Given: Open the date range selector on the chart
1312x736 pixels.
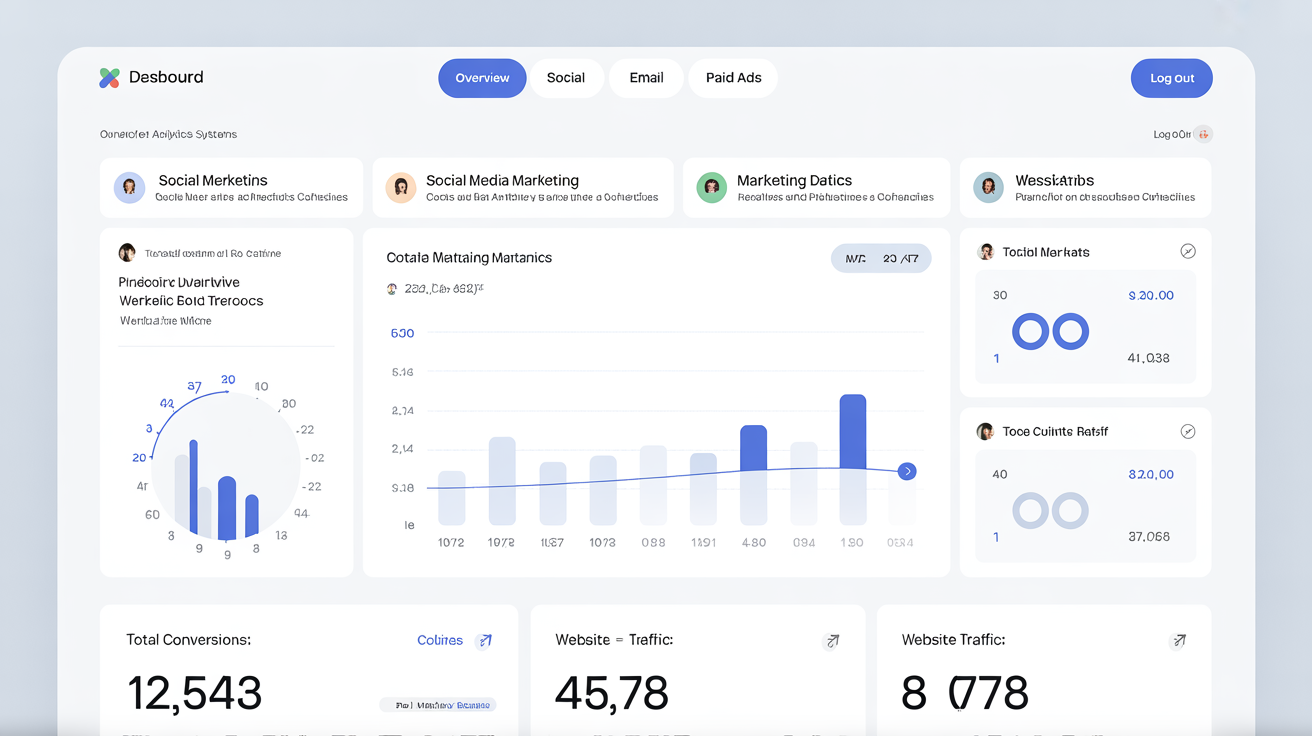Looking at the screenshot, I should (881, 258).
